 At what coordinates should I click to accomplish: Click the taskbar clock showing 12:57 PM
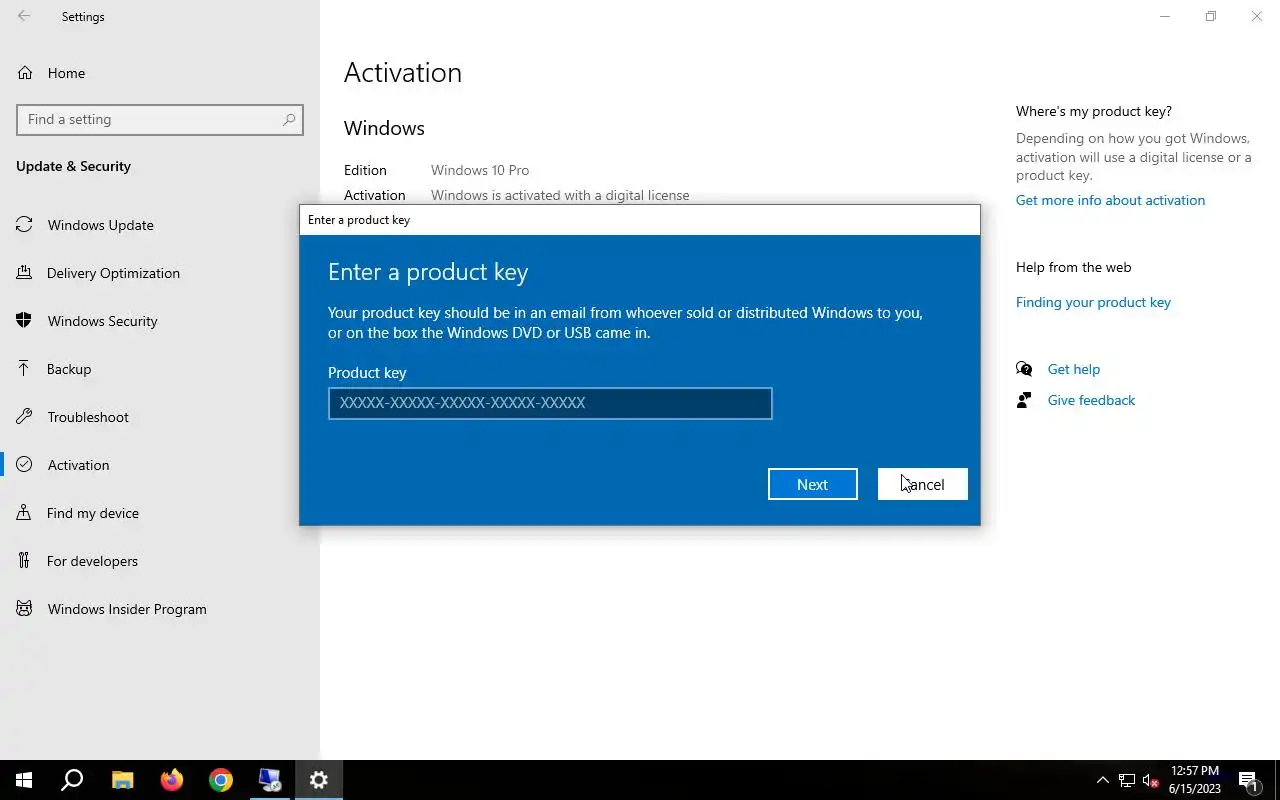click(1195, 780)
